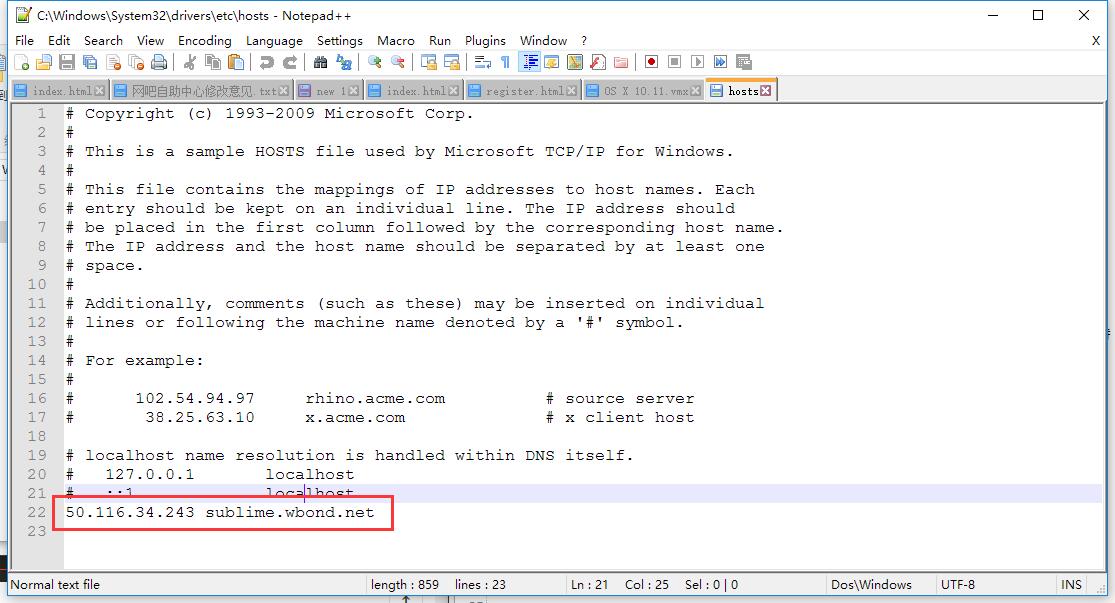Click the Undo arrow icon

[x=266, y=62]
